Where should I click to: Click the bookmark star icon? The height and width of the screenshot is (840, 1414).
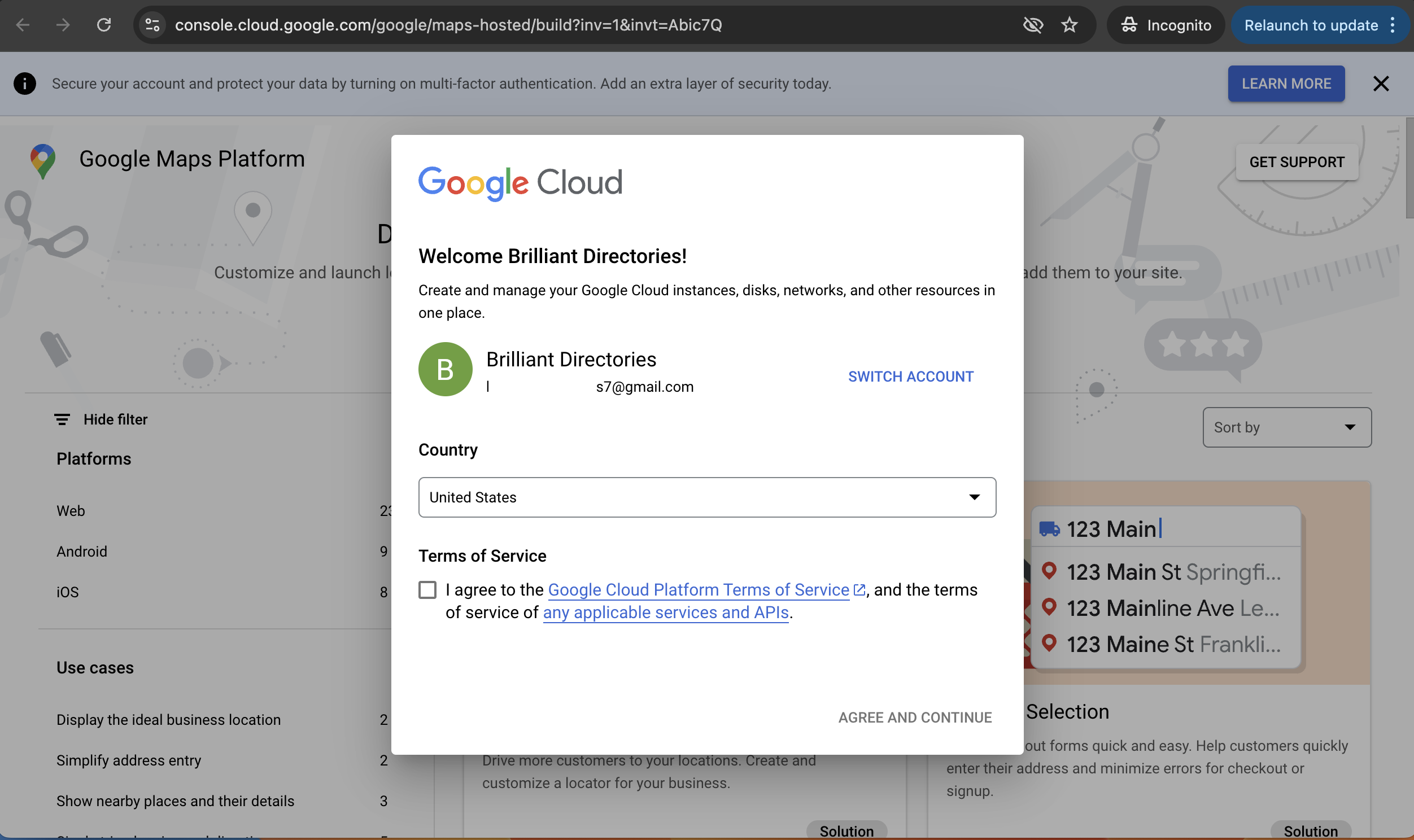tap(1070, 25)
